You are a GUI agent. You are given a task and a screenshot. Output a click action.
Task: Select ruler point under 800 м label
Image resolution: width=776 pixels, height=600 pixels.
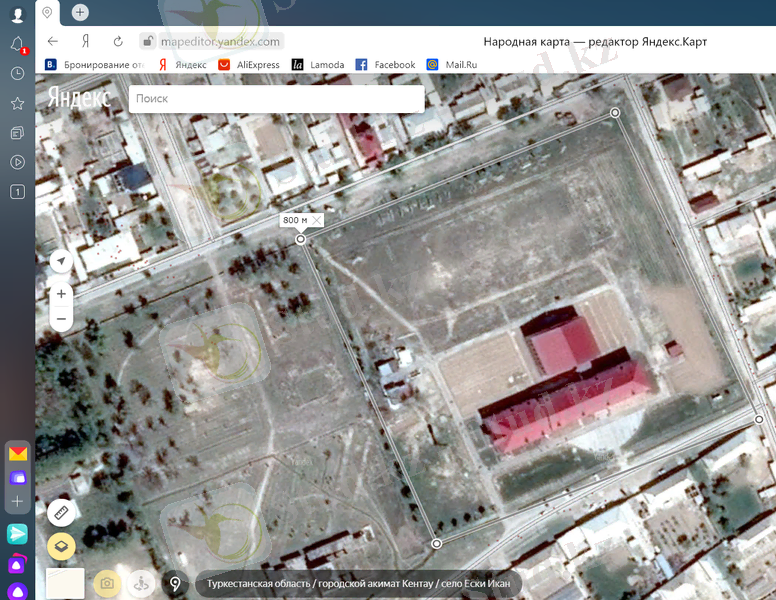pos(300,240)
